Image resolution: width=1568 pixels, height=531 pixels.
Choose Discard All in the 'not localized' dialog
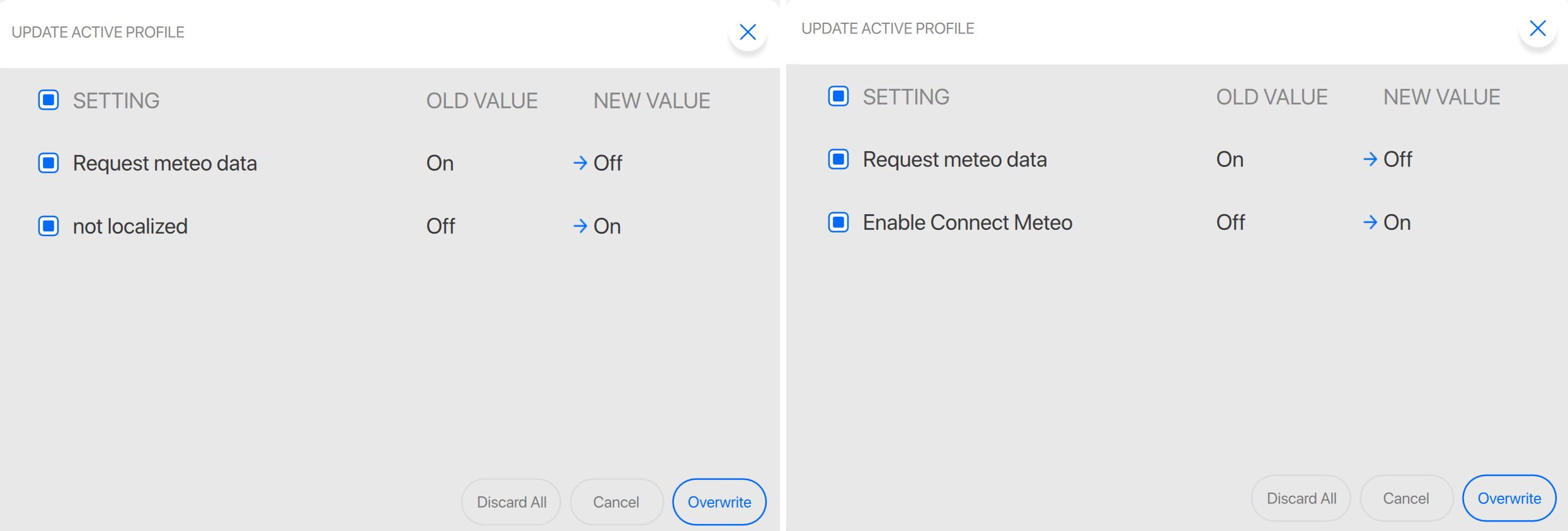coord(511,502)
